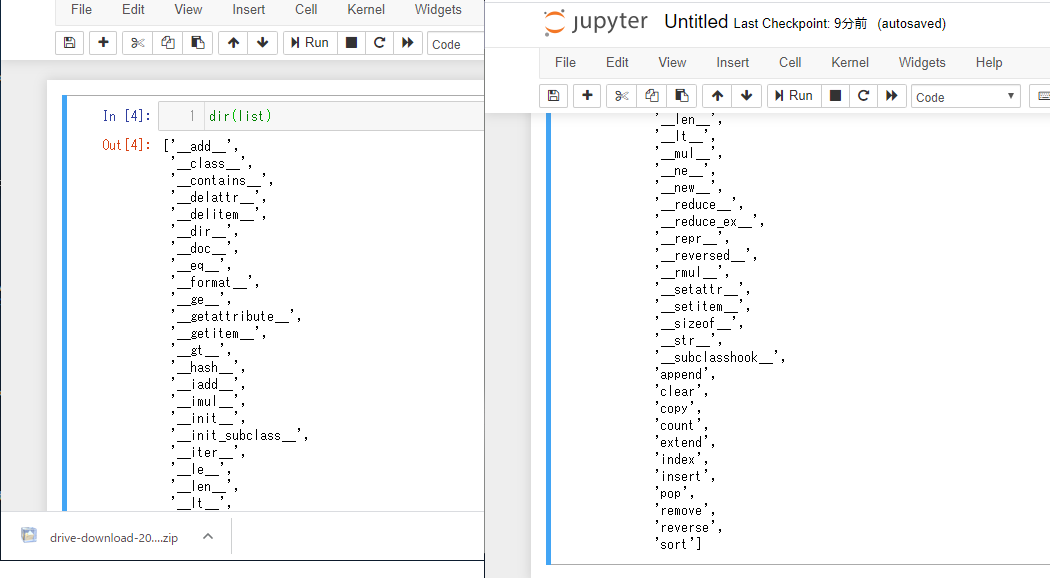
Task: Move cell down arrow in right toolbar
Action: click(747, 96)
